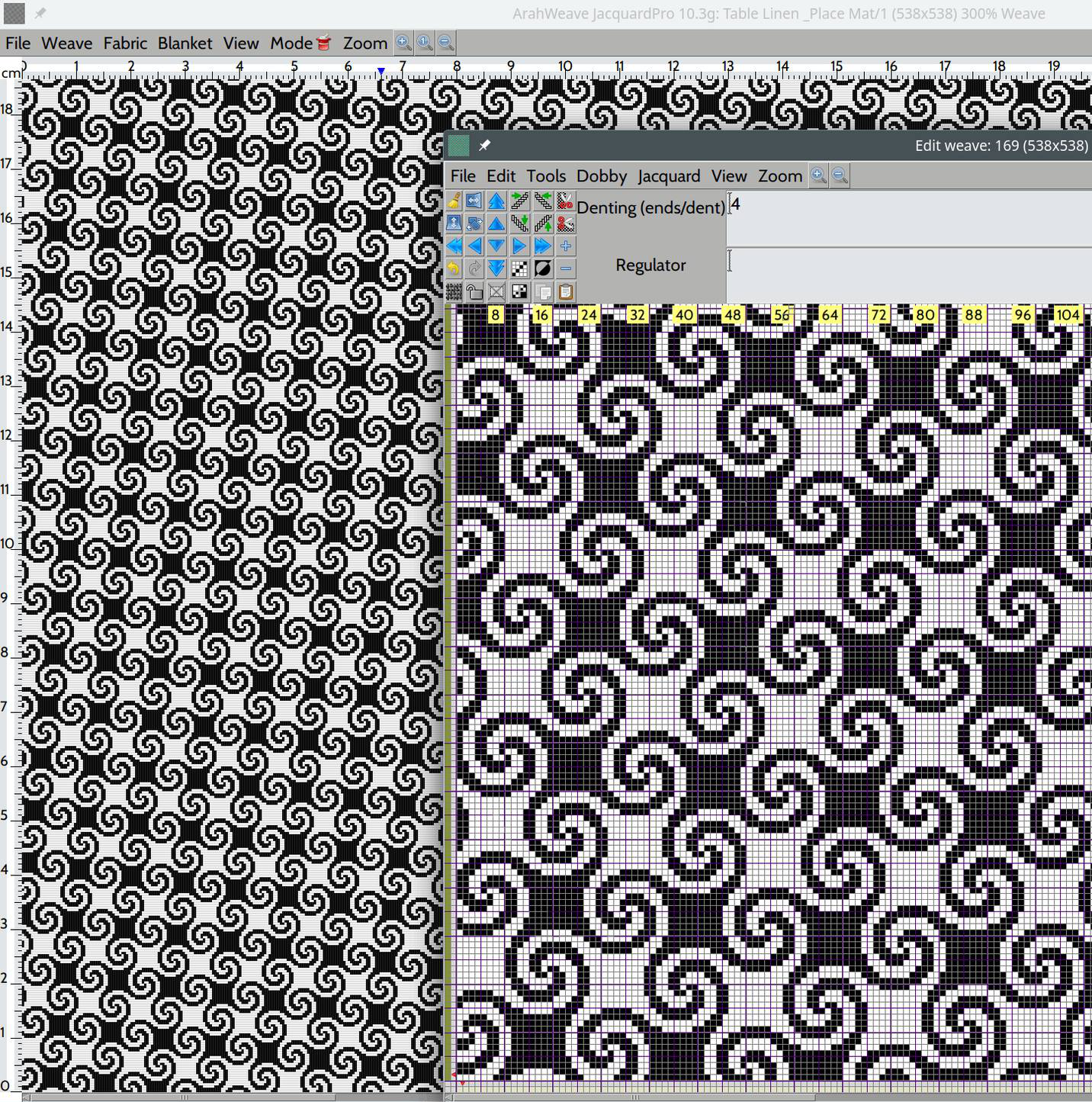Click the double left-arrow shift icon
Screen dimensions: 1092x1102
[x=454, y=246]
